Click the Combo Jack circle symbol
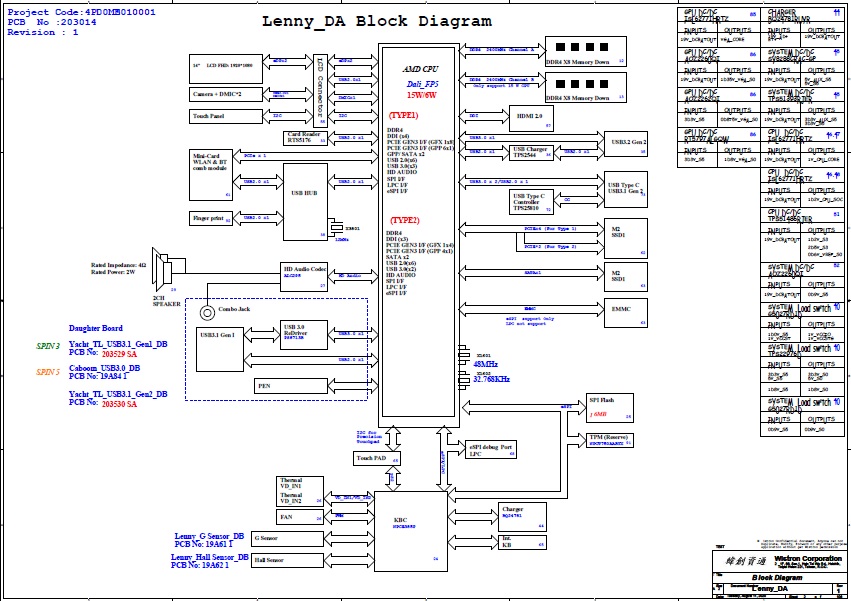Screen dimensions: 851x601 (x=207, y=313)
